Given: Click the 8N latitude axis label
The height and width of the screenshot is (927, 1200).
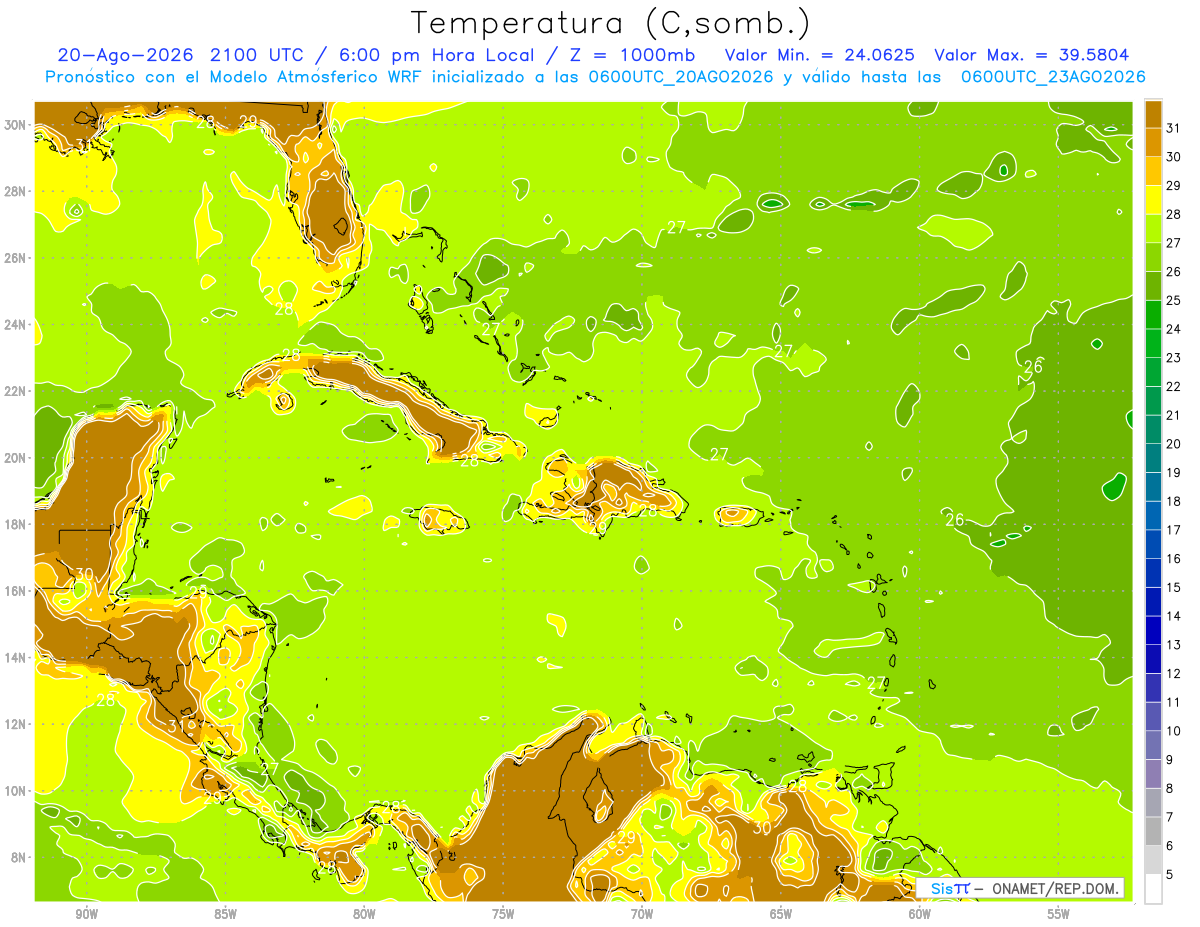Looking at the screenshot, I should 18,857.
